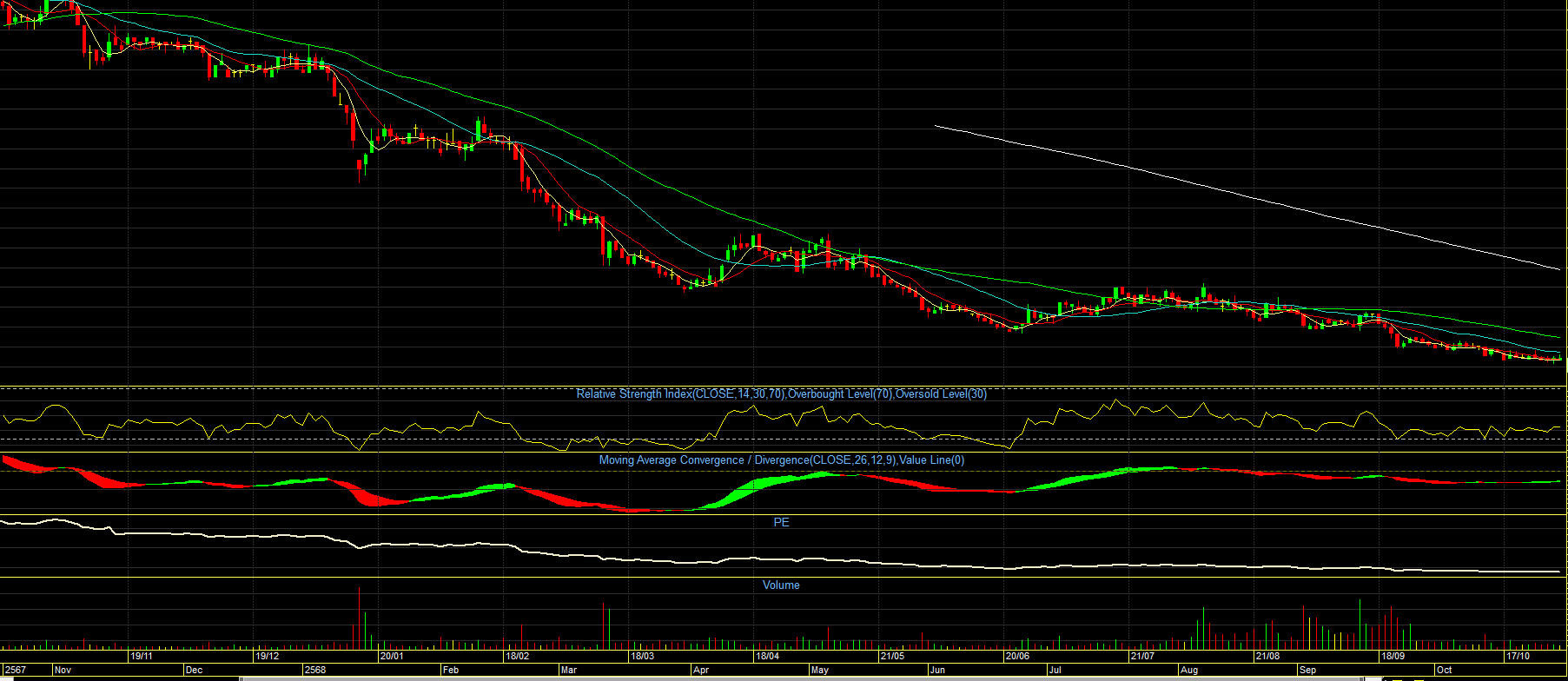Click the 20/06 date label
This screenshot has height=681, width=1568.
pos(1017,657)
